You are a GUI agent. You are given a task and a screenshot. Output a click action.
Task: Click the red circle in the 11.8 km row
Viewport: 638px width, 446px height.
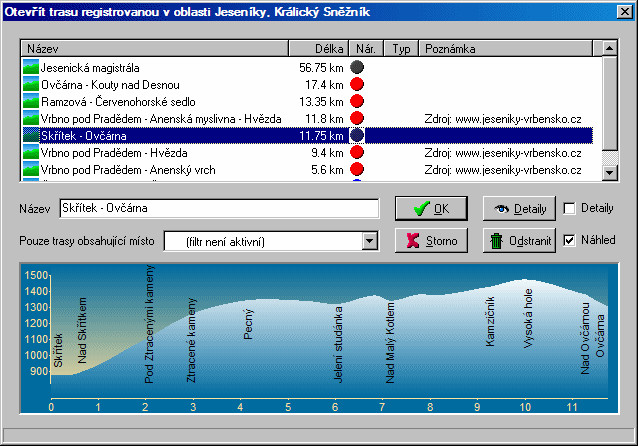[x=357, y=118]
